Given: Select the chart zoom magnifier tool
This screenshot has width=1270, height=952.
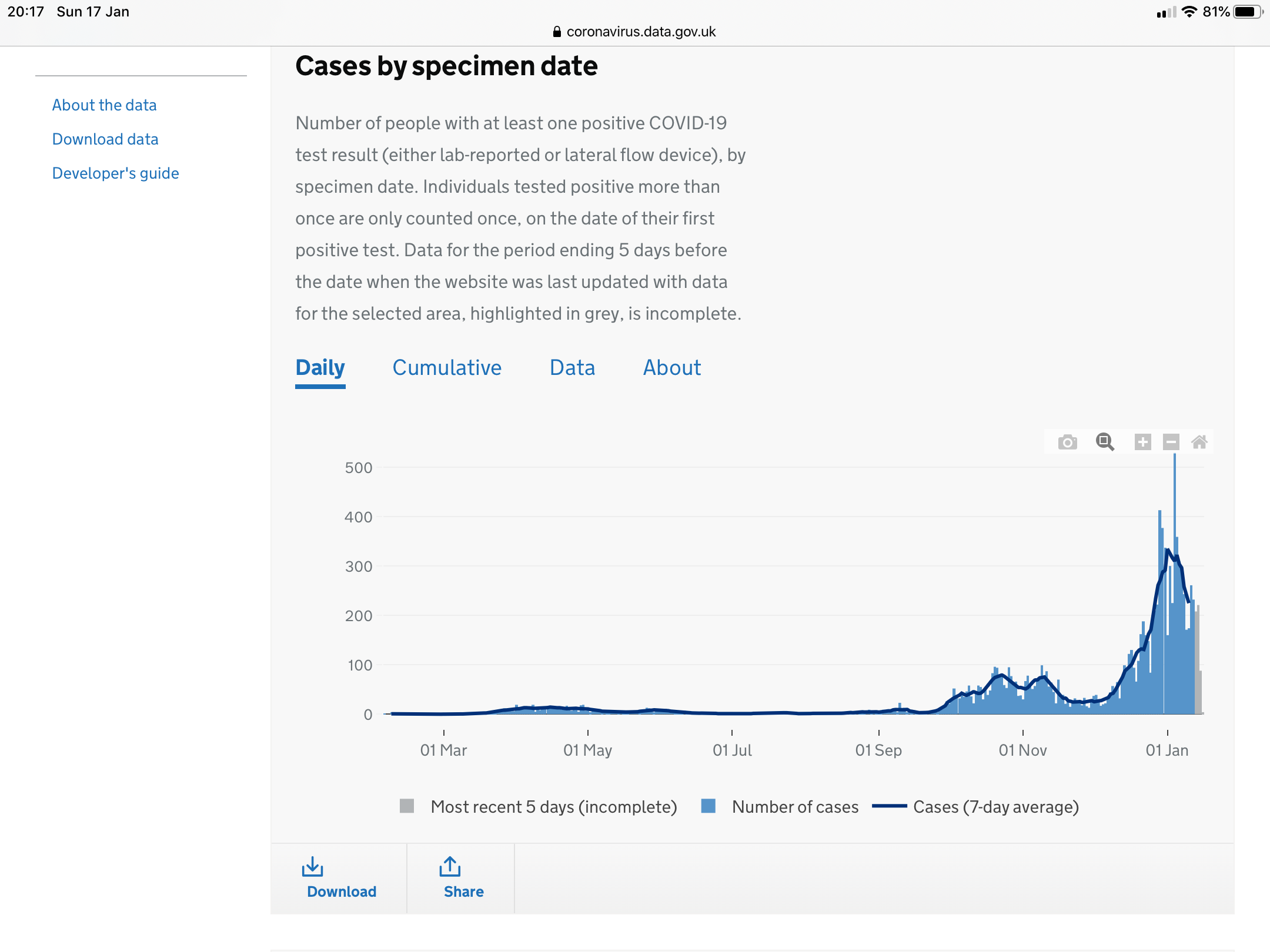Looking at the screenshot, I should [x=1105, y=442].
